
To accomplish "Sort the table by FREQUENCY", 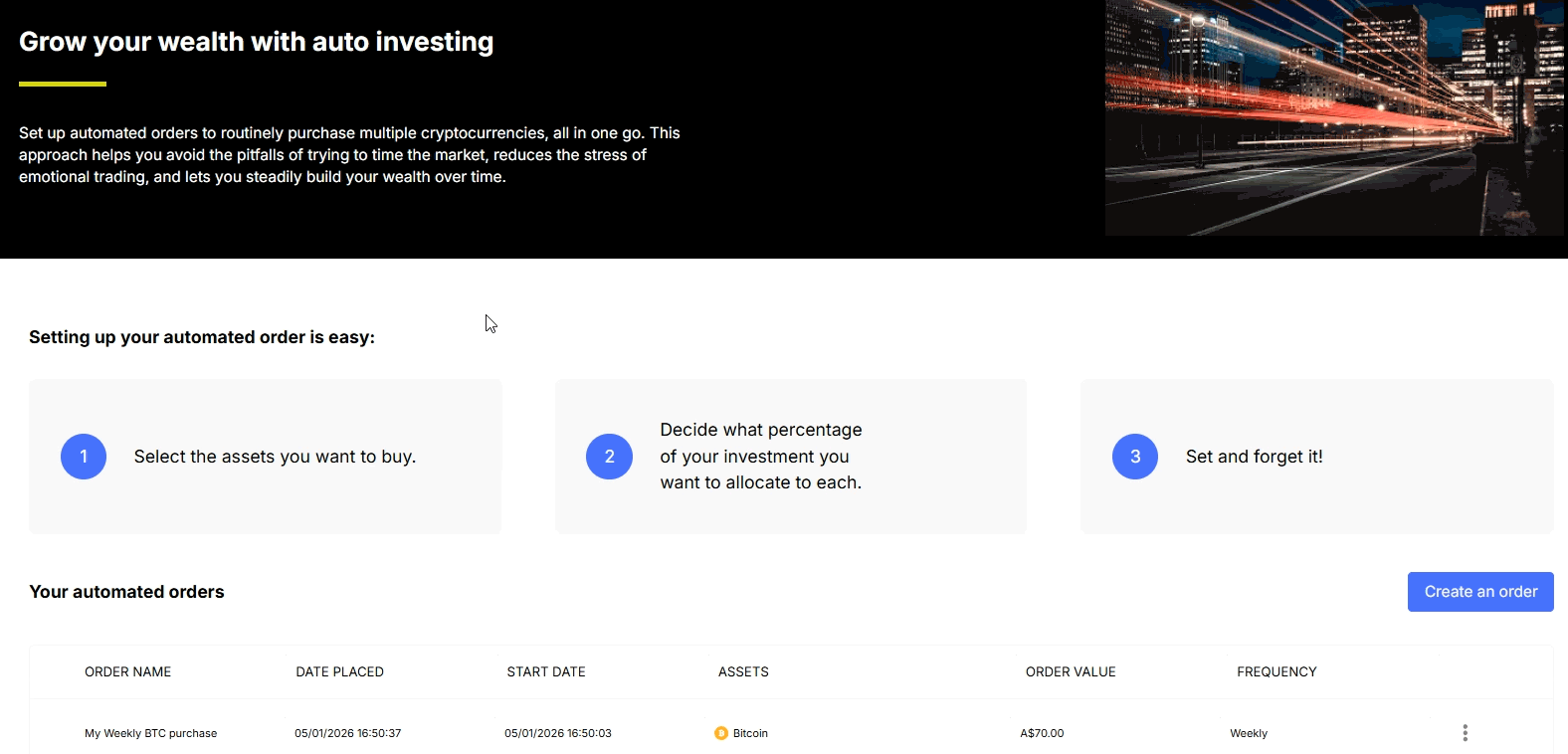I will [1276, 671].
